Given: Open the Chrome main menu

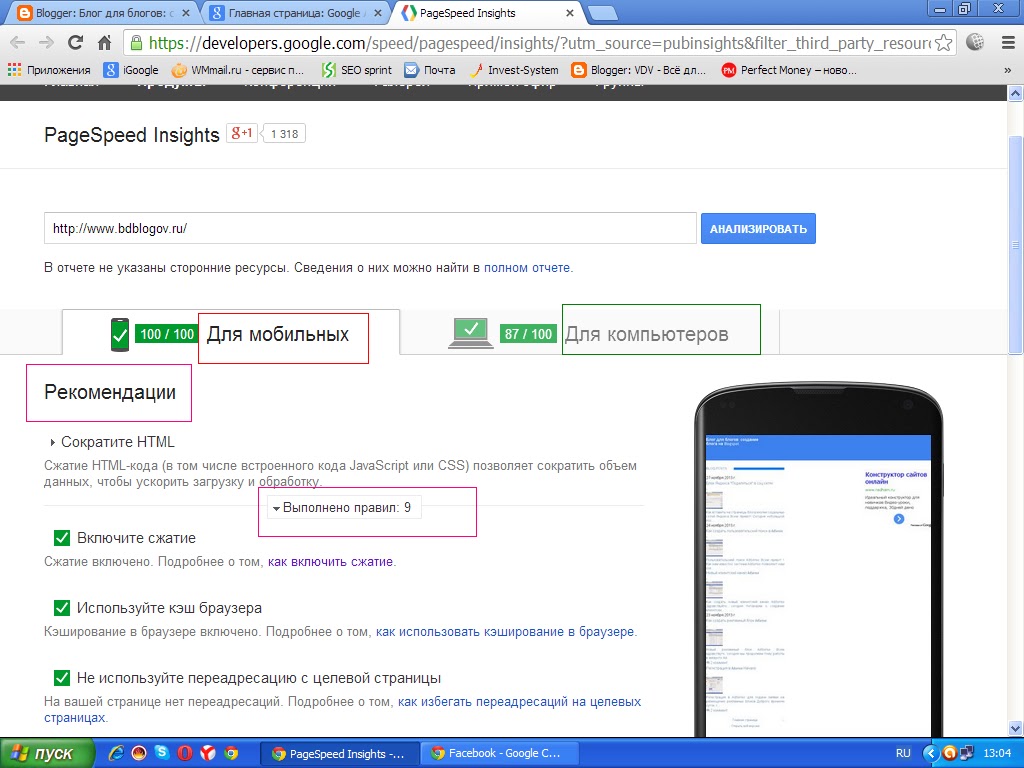Looking at the screenshot, I should 1008,43.
